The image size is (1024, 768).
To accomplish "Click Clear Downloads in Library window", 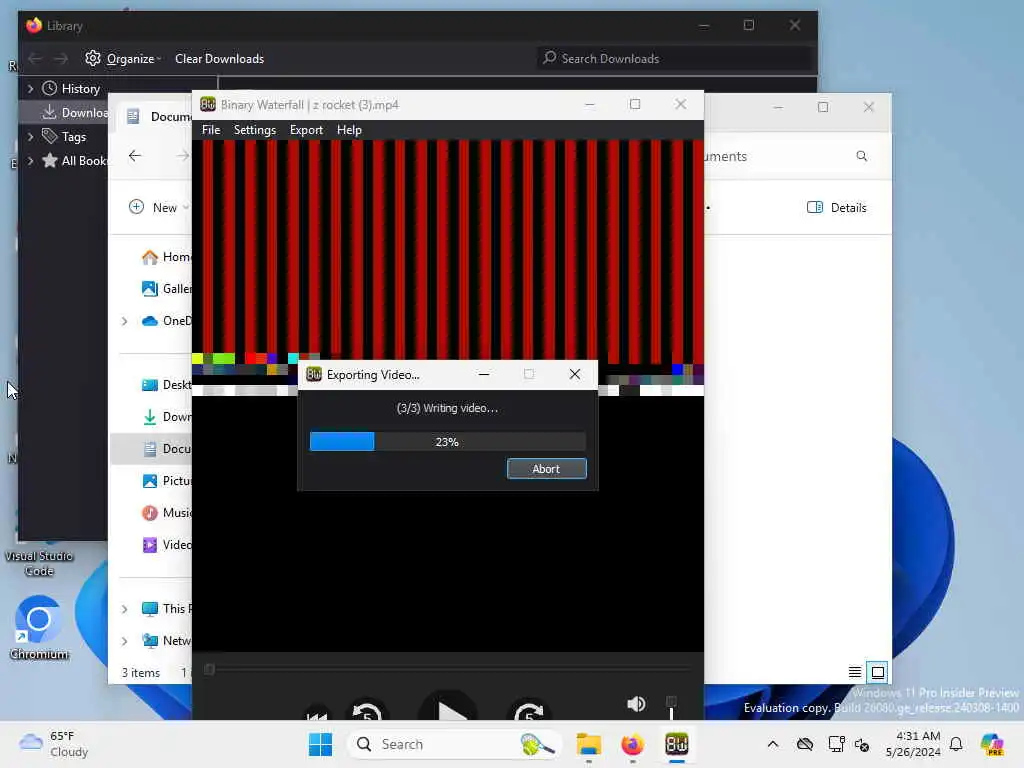I will pos(219,59).
